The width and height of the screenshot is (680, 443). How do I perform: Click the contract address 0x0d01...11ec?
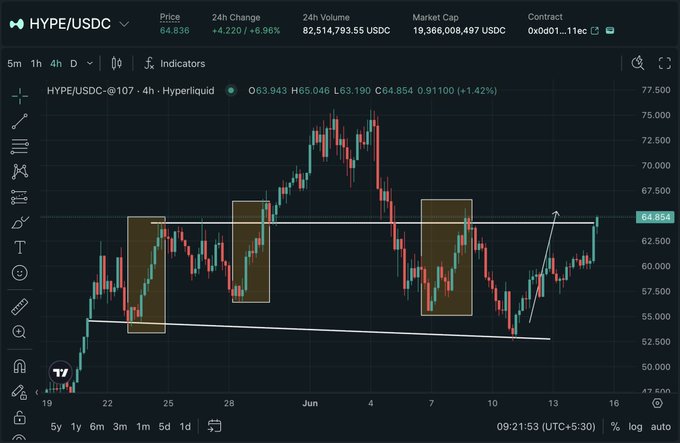coord(557,31)
